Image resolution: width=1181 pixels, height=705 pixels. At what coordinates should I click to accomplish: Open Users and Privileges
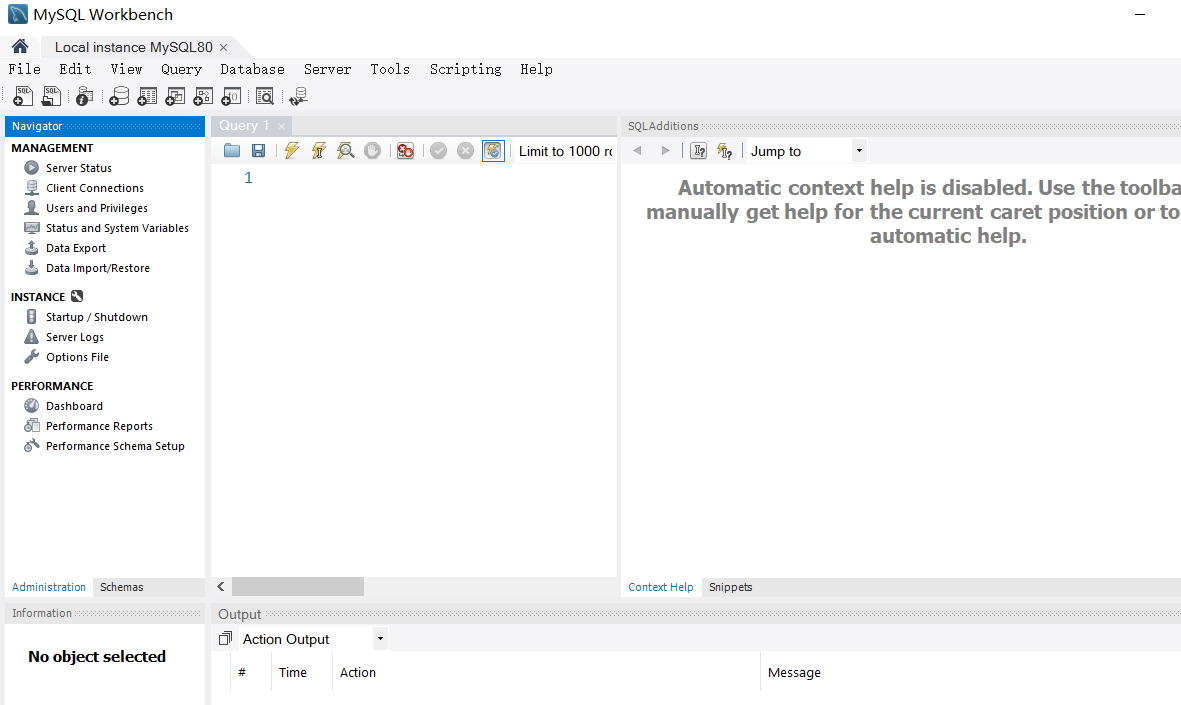coord(96,208)
